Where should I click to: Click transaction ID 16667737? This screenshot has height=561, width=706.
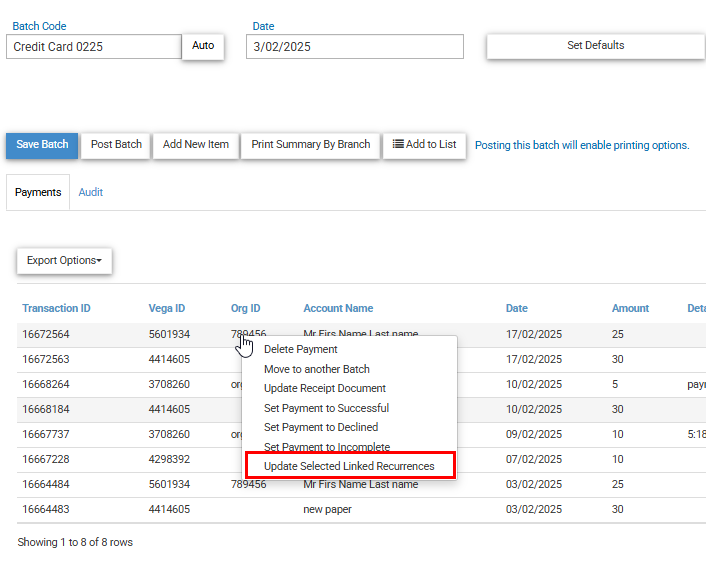[x=46, y=434]
